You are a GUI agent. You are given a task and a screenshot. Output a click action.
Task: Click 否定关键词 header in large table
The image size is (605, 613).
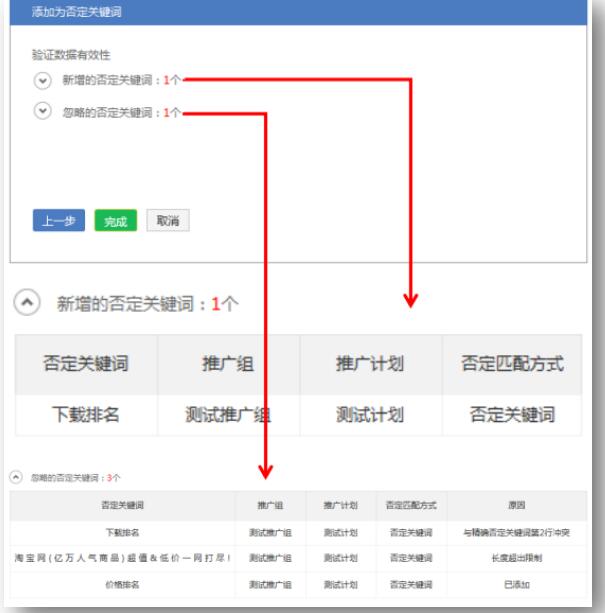(85, 364)
